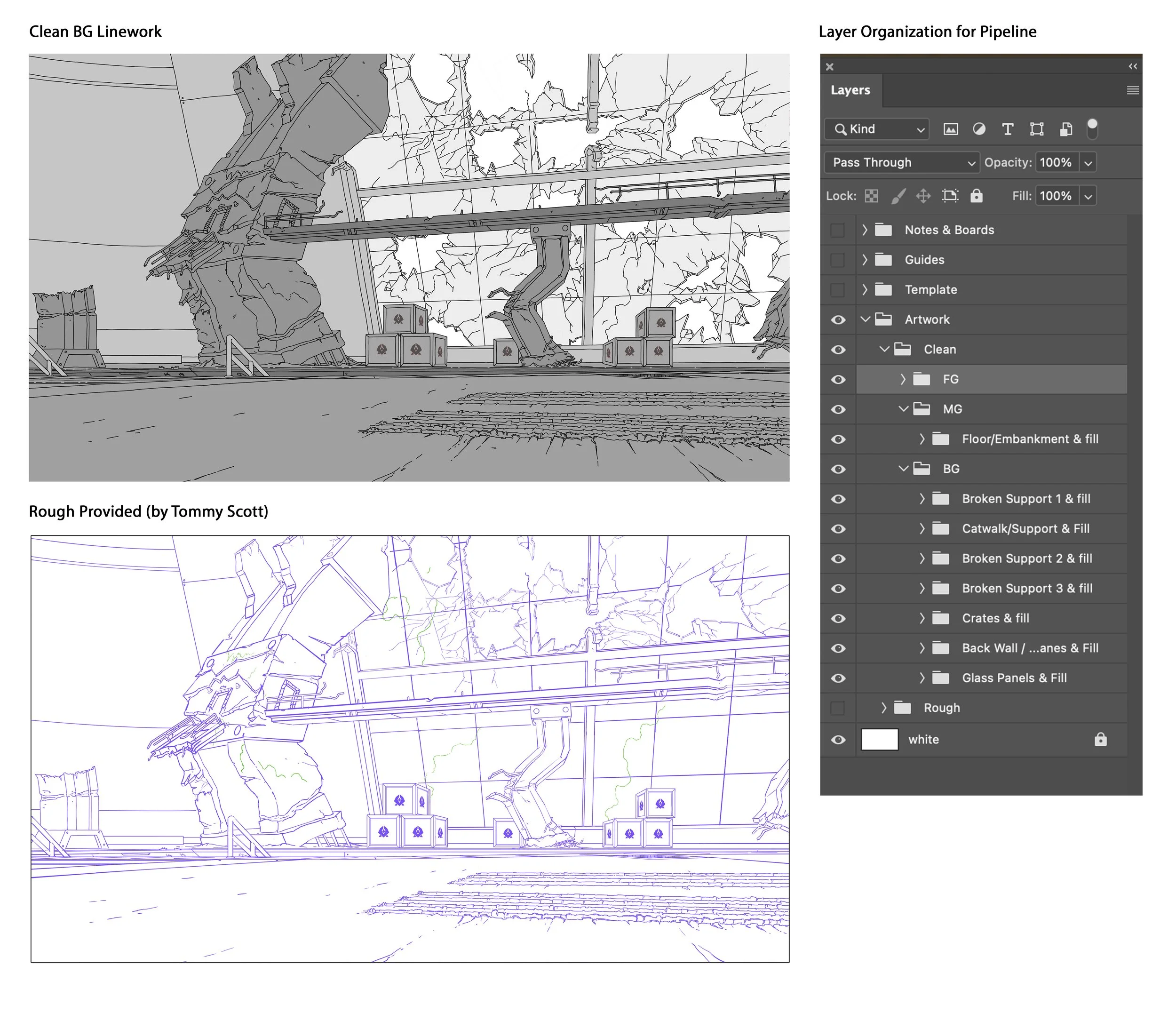Hide the white layer
The image size is (1176, 1013).
838,740
